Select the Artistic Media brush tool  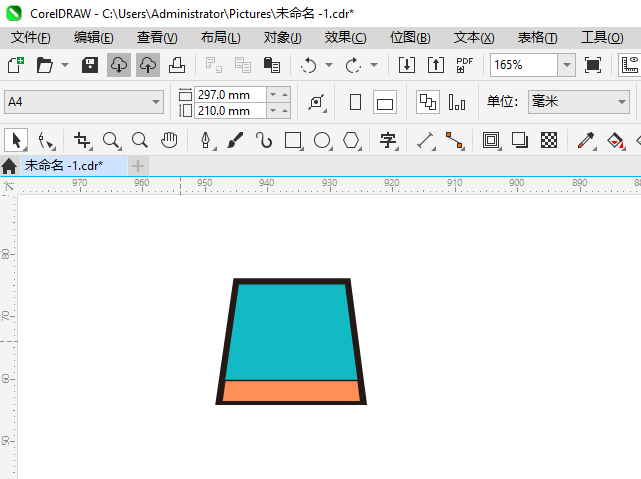[x=235, y=141]
